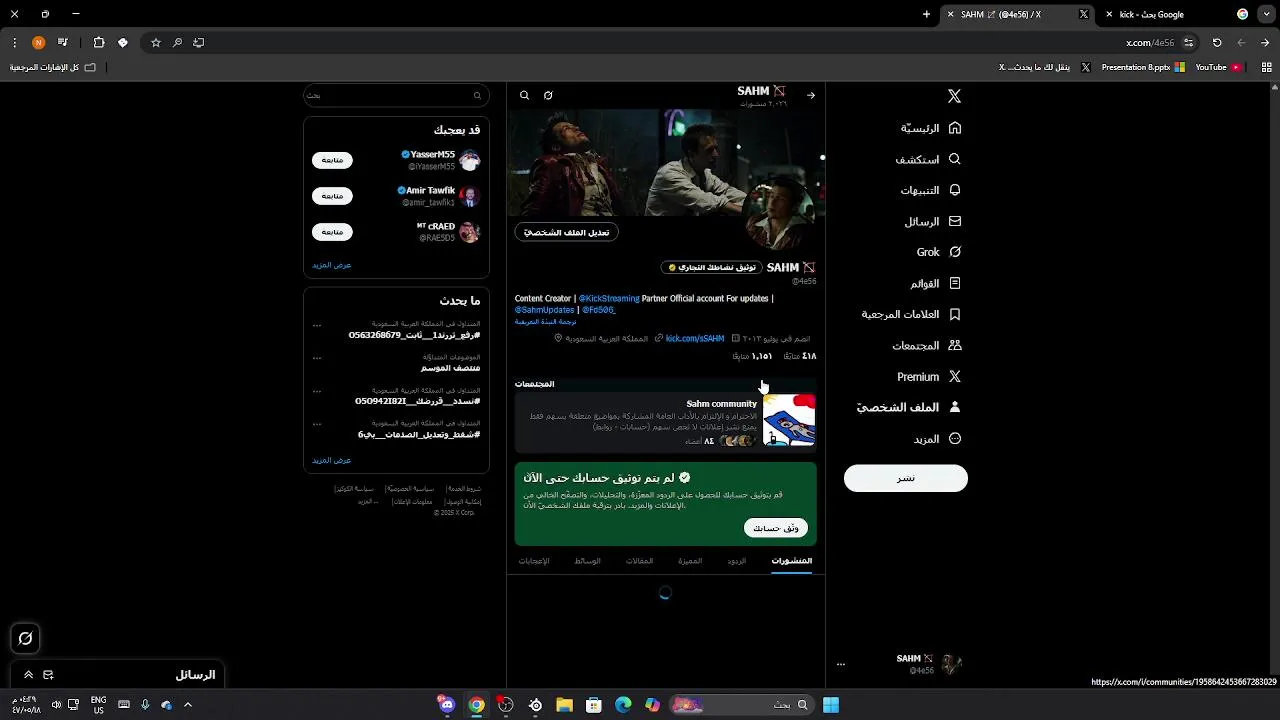
Task: Follow cRAED with متابعة button
Action: coord(332,232)
